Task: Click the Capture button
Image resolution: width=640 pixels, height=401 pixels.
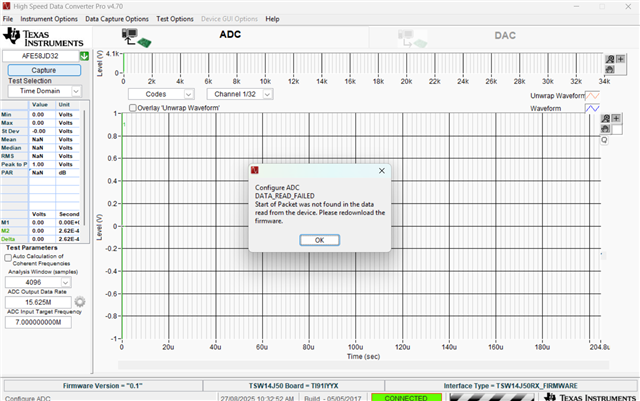Action: pyautogui.click(x=44, y=70)
